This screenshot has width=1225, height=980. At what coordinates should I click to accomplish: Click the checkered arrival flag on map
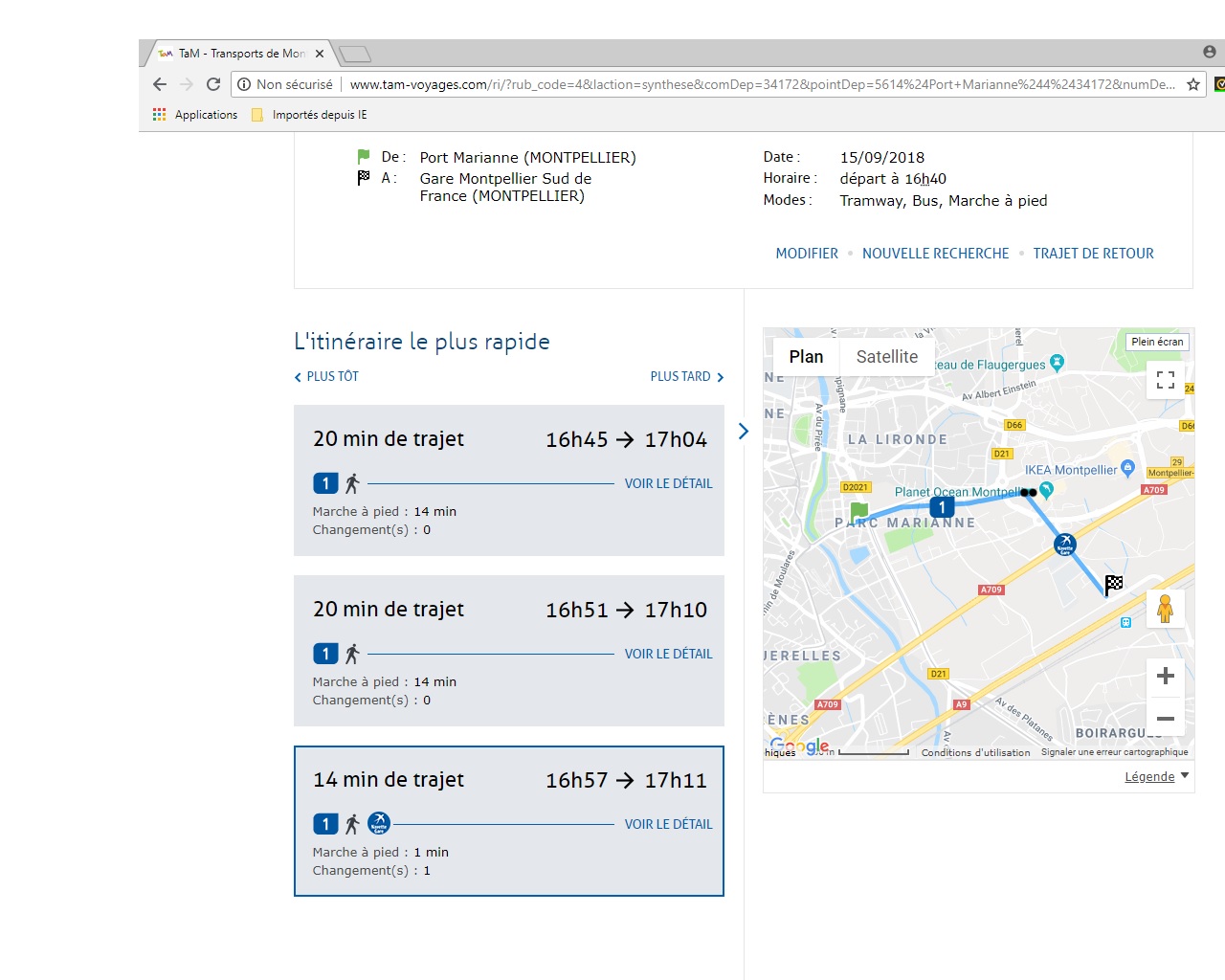coord(1113,584)
